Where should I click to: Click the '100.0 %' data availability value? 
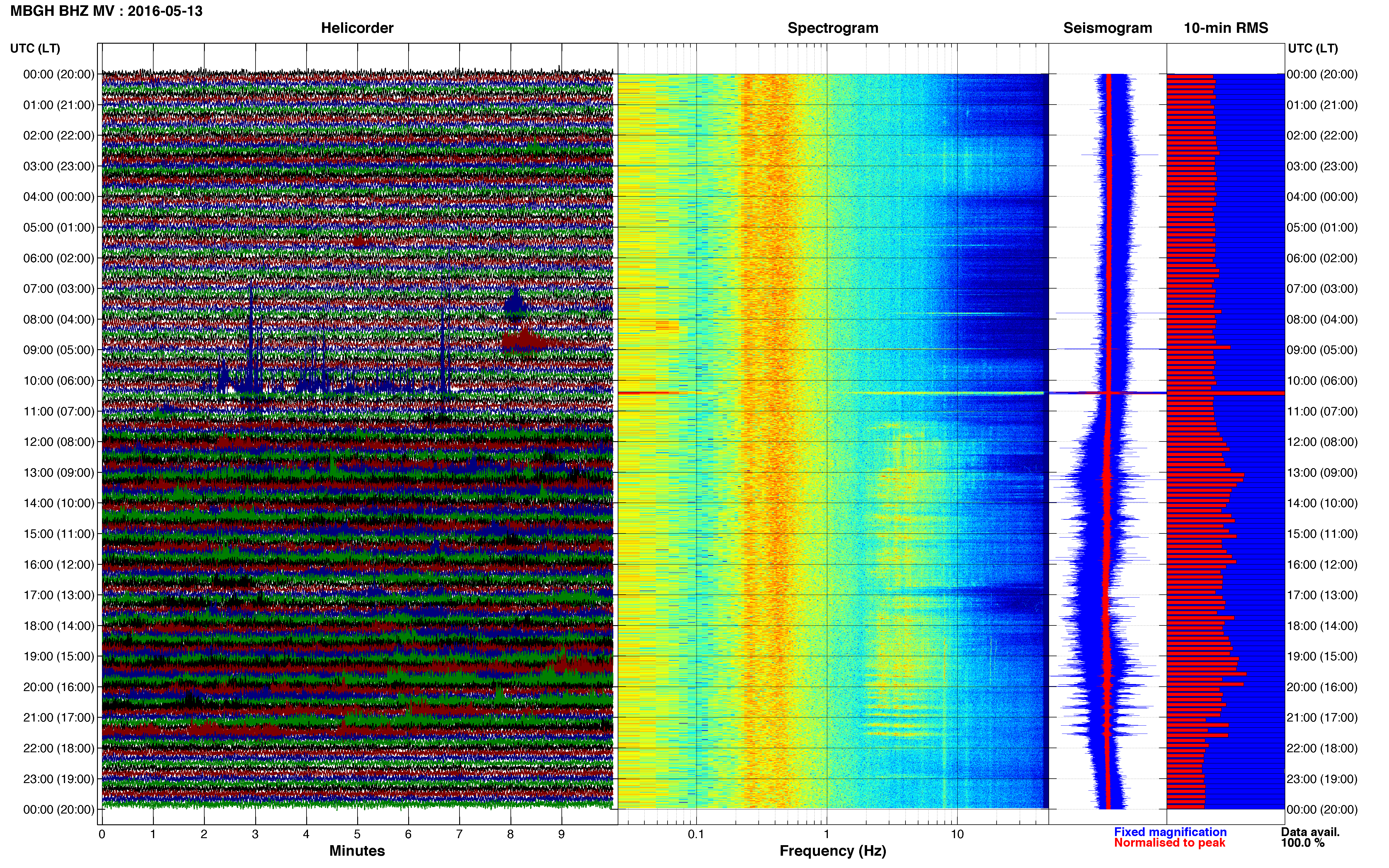tap(1302, 843)
